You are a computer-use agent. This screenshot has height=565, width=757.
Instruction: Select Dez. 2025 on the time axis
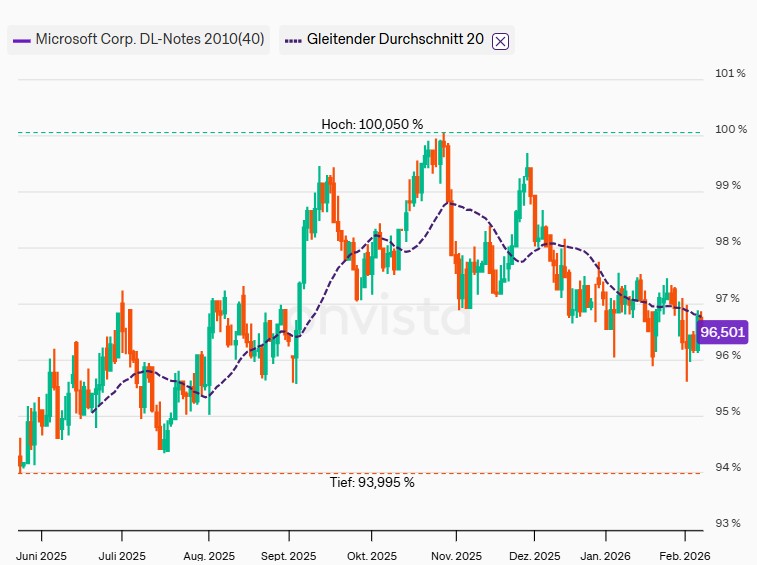pos(533,555)
